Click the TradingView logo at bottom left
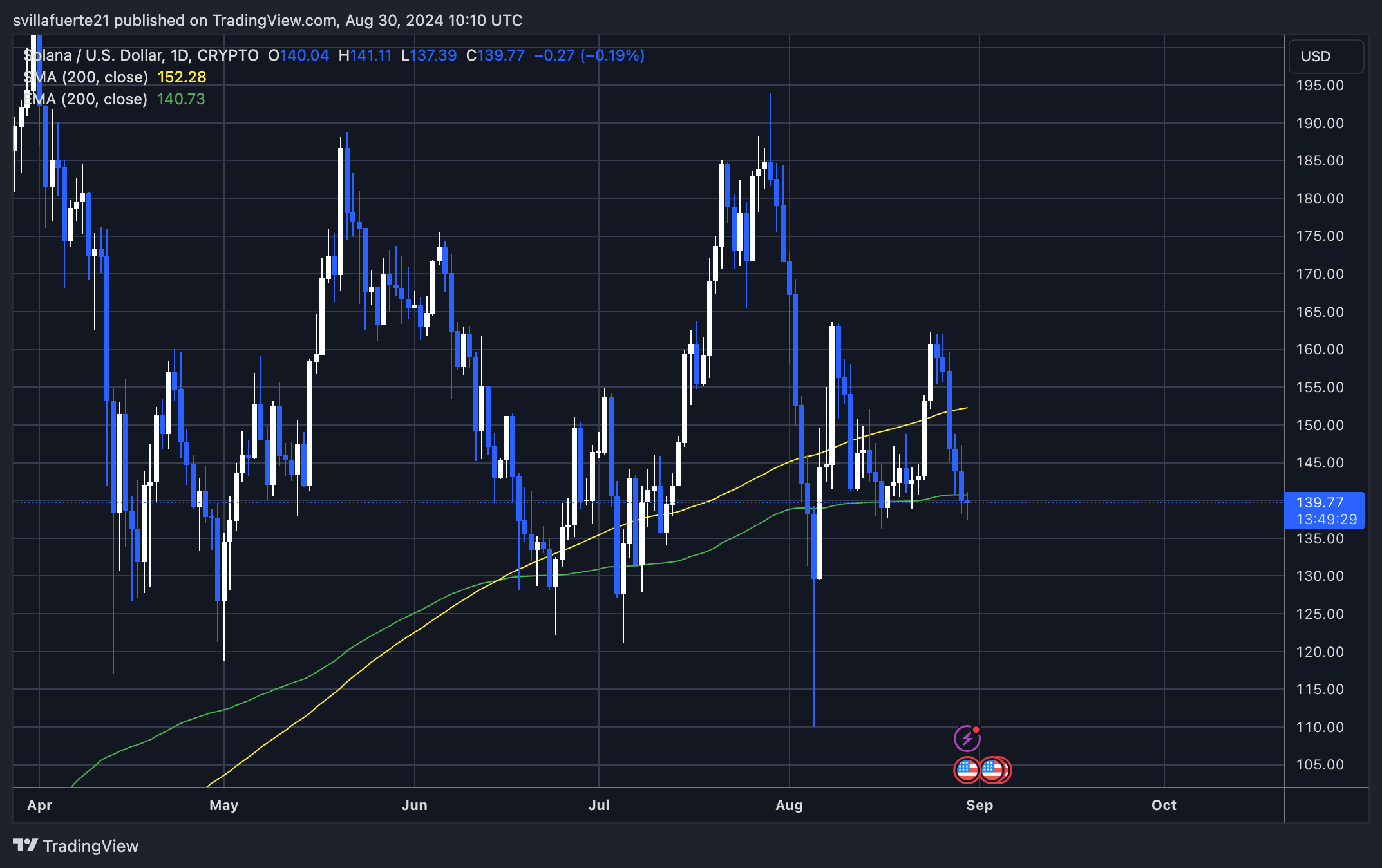The width and height of the screenshot is (1382, 868). pos(76,845)
